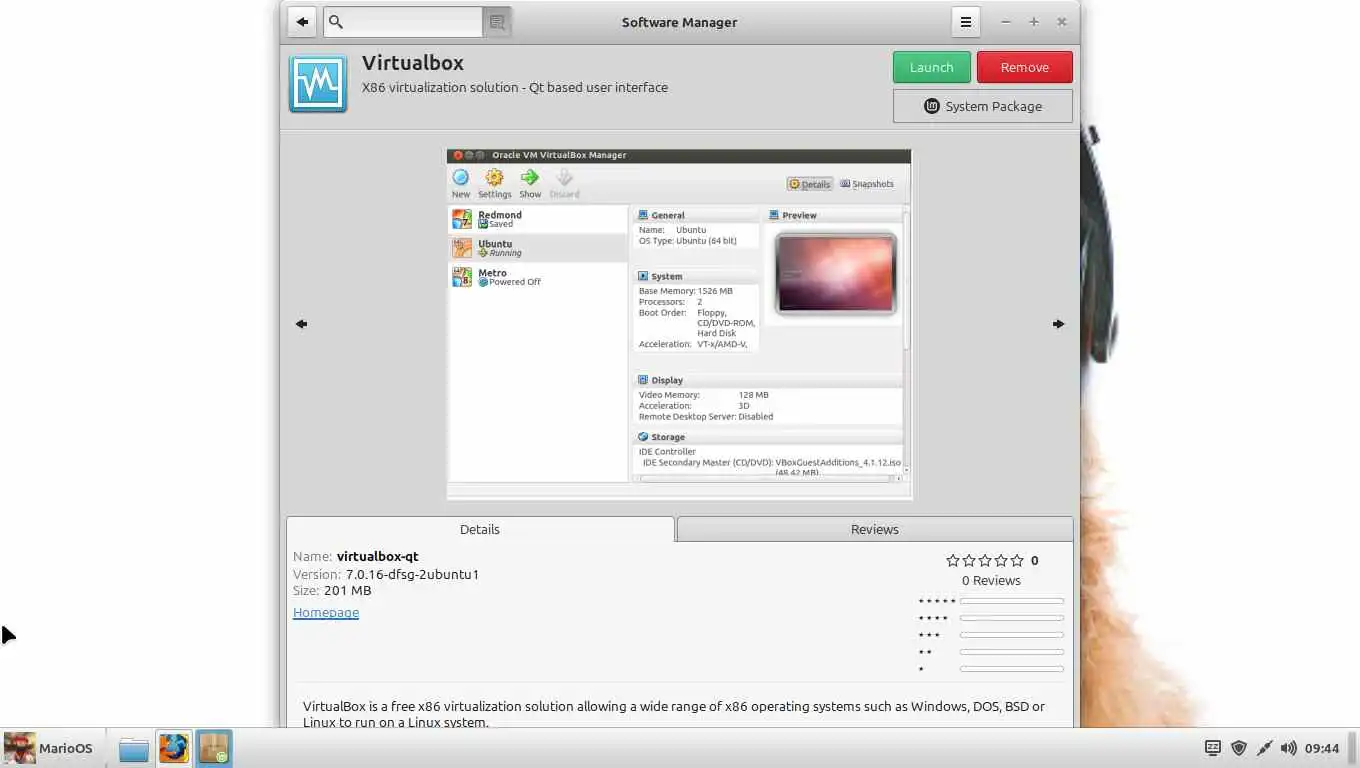The height and width of the screenshot is (768, 1360).
Task: Switch to the Details tab
Action: pyautogui.click(x=480, y=529)
